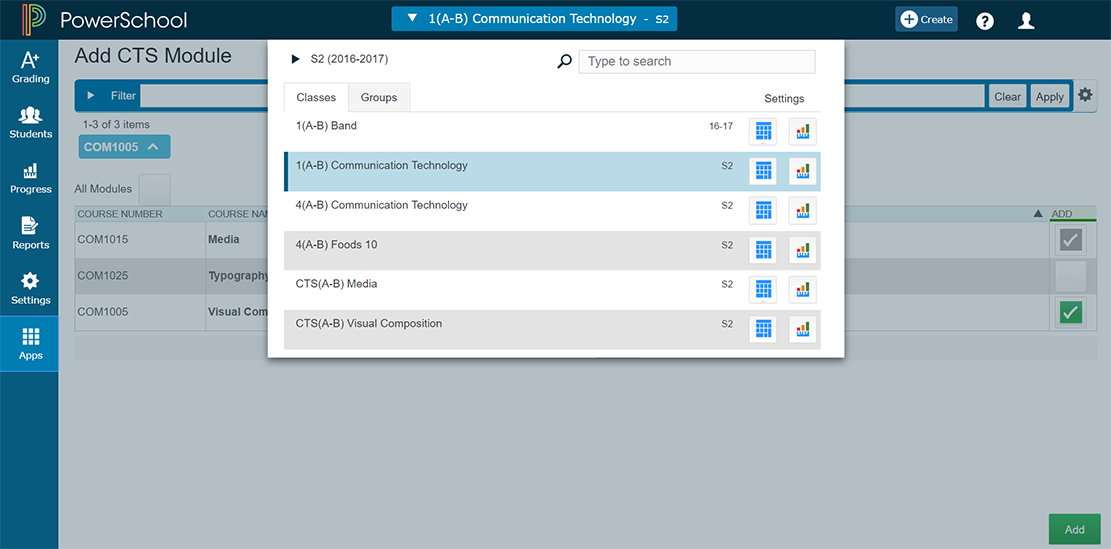Expand the S2 (2016-2017) term selector
Screen dimensions: 1111x549
click(295, 60)
